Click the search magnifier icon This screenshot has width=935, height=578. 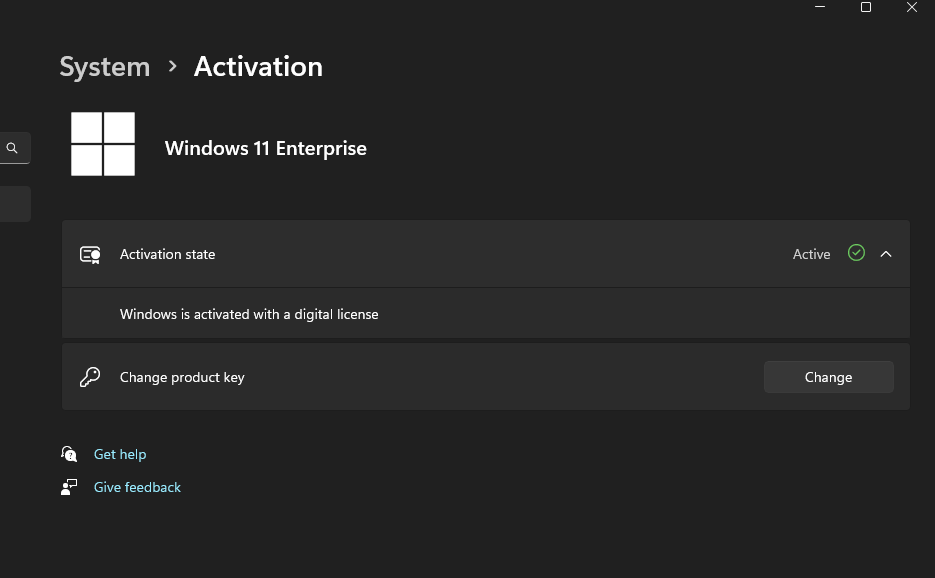click(x=12, y=148)
